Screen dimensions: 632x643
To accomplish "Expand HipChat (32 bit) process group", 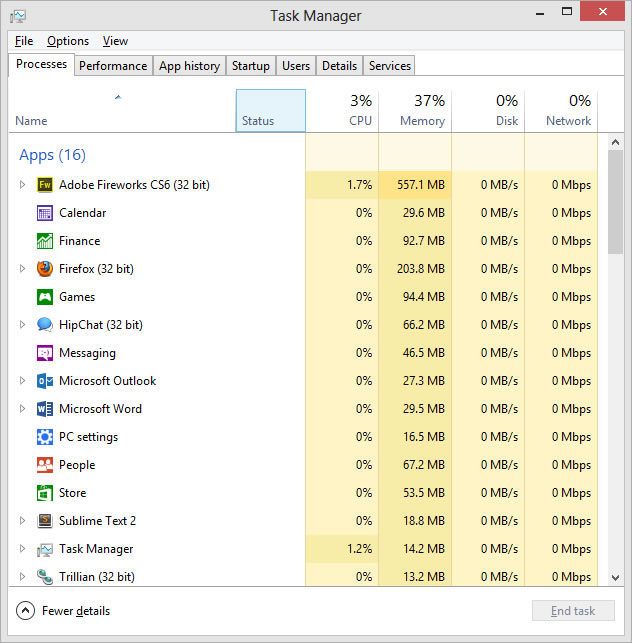I will [x=23, y=325].
